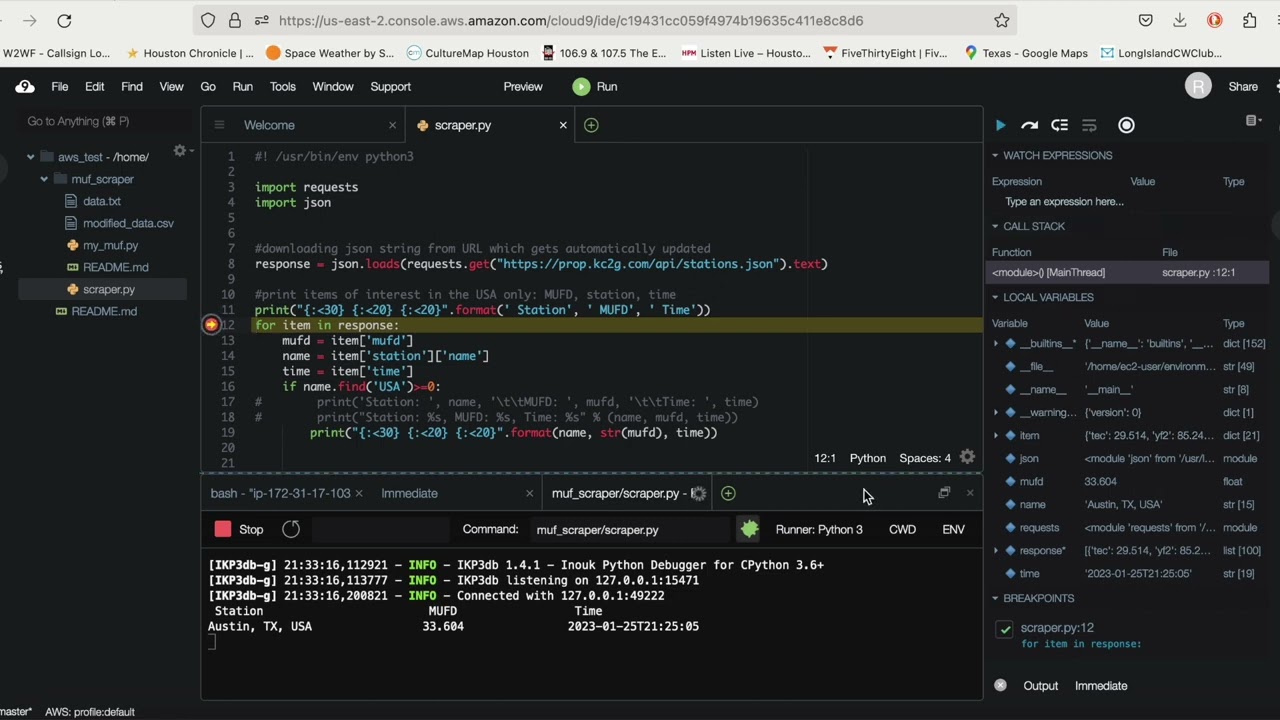1280x720 pixels.
Task: Open my_muf.py in the file tree
Action: [110, 245]
